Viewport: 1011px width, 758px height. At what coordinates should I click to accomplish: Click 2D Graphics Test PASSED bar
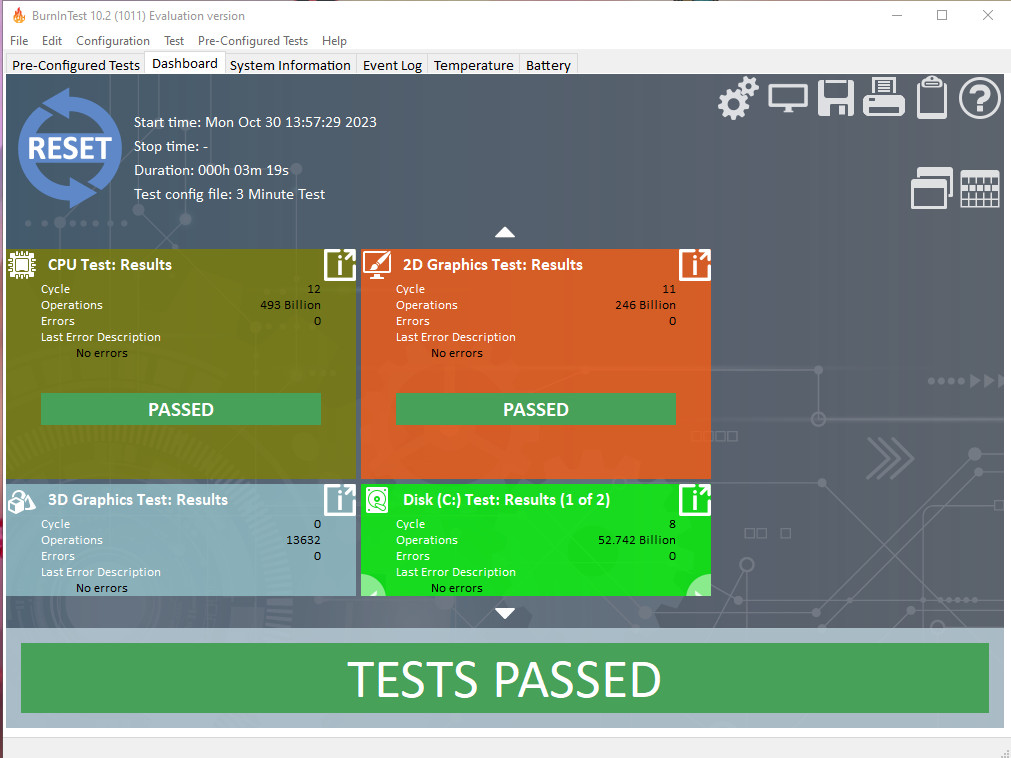click(536, 409)
